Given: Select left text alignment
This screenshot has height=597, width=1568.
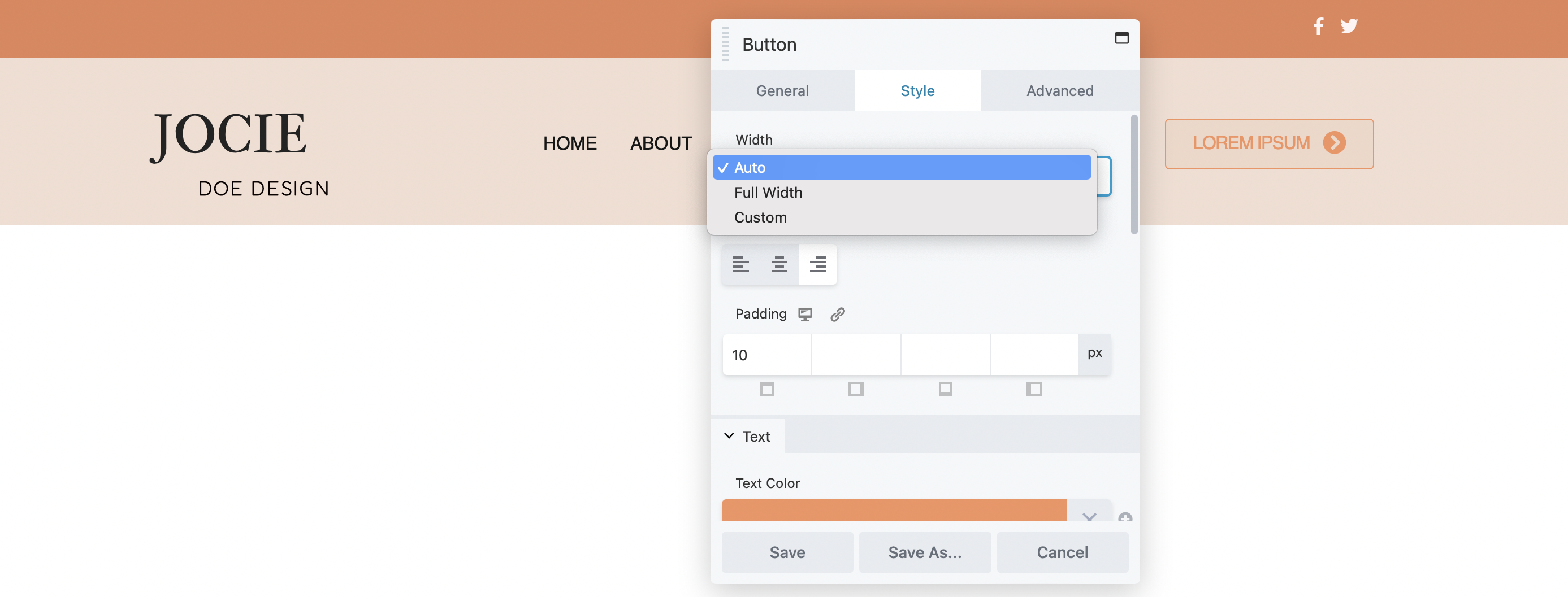Looking at the screenshot, I should coord(741,264).
